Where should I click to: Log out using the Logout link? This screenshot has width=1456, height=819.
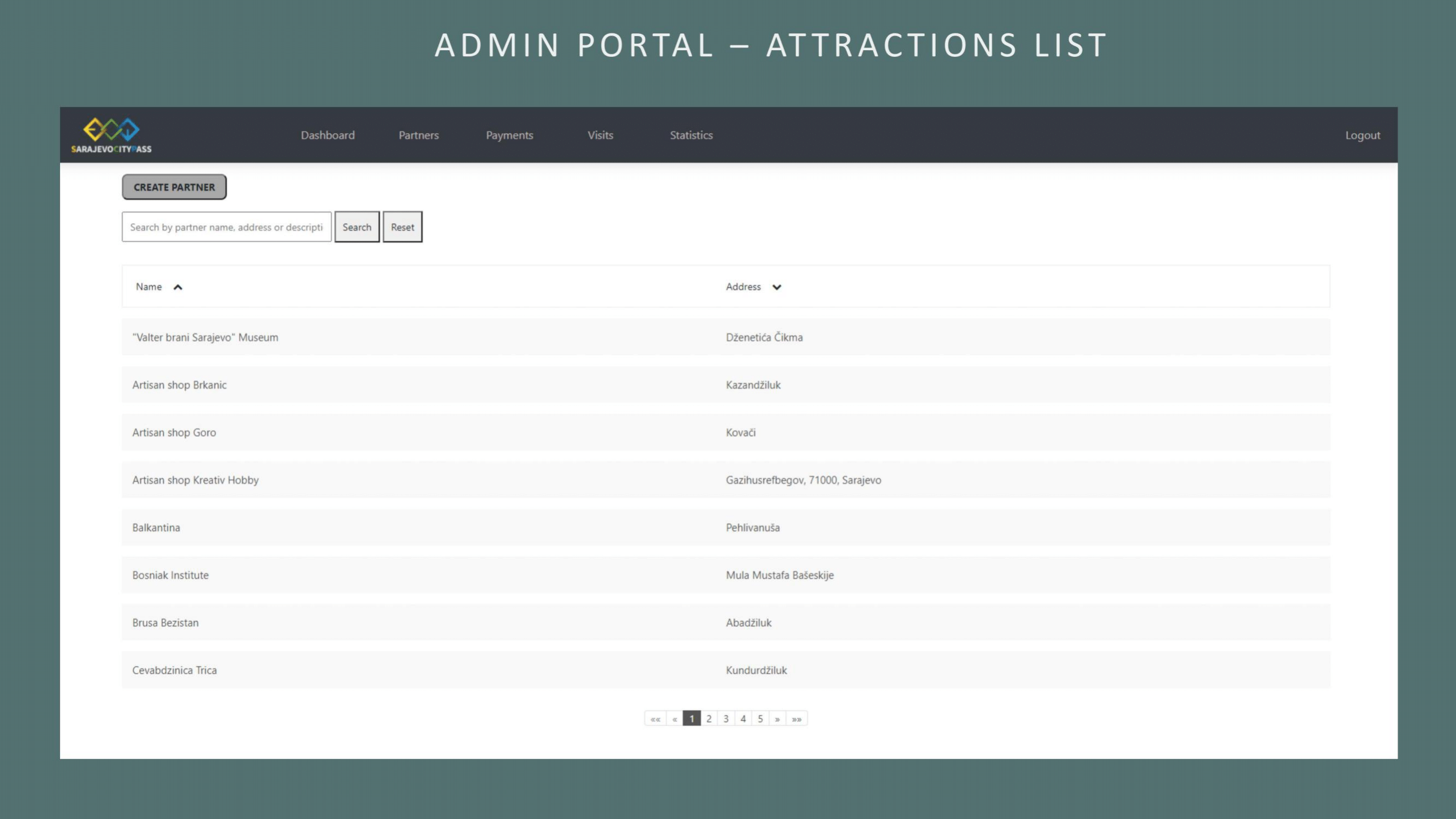pyautogui.click(x=1362, y=135)
